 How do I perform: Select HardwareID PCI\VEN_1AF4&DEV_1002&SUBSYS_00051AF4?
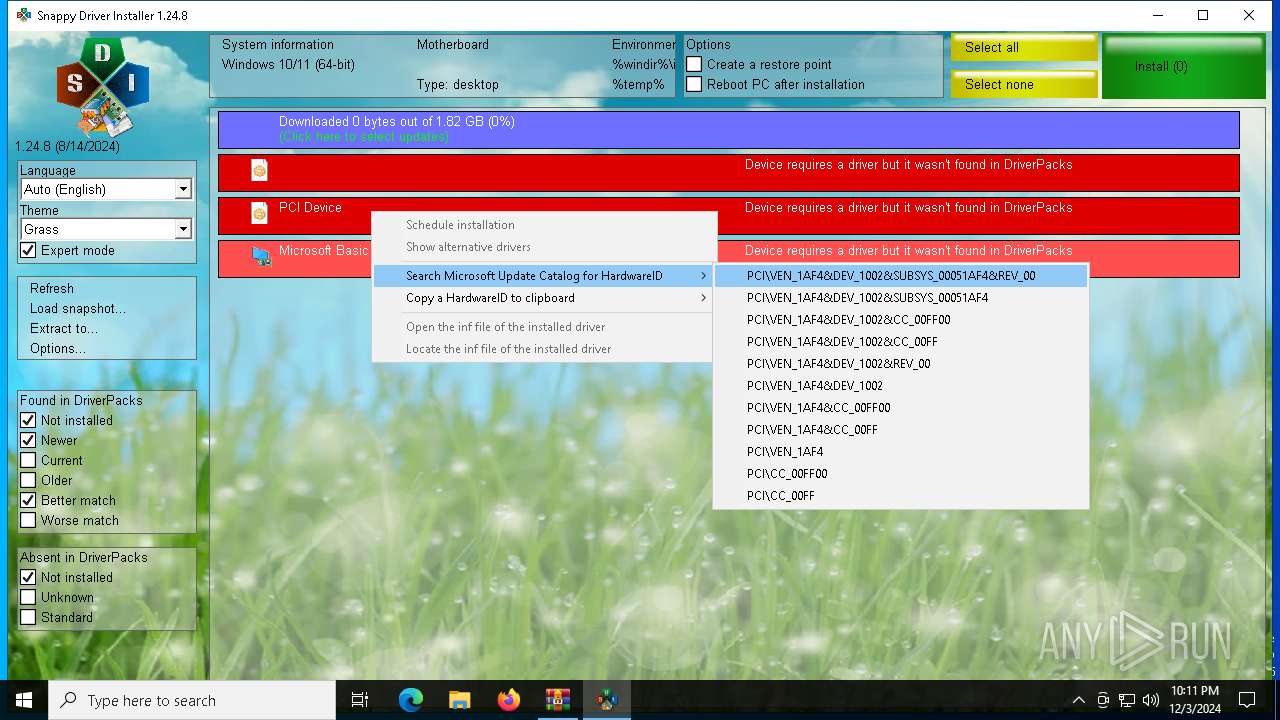[901, 298]
